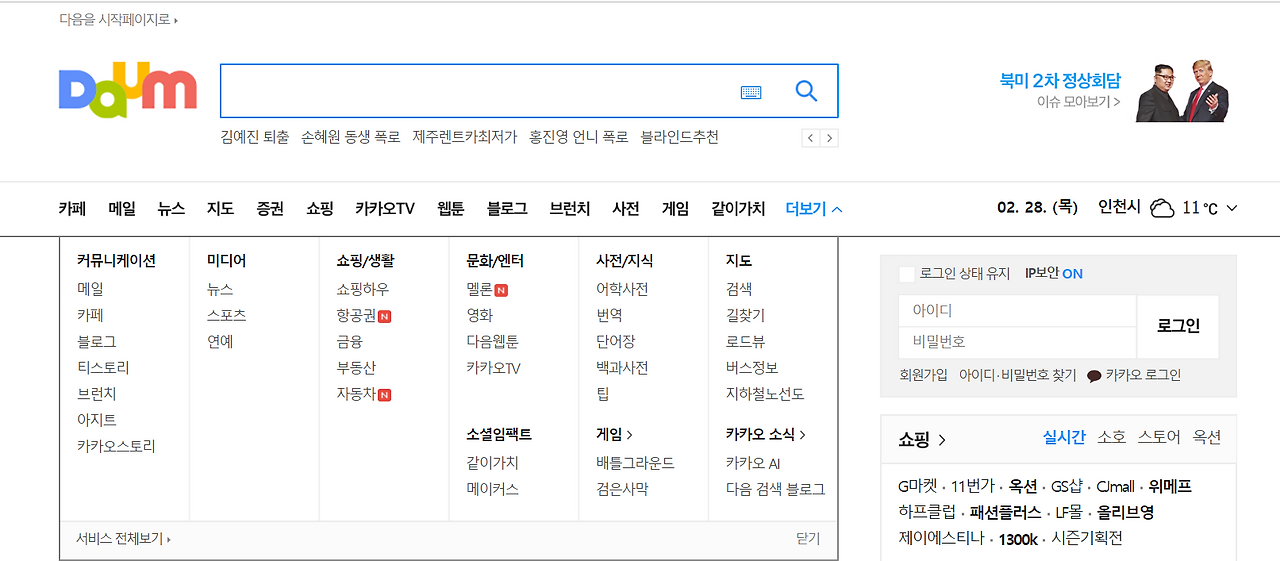The image size is (1280, 561).
Task: Open 지하철노선도 link
Action: coord(765,394)
